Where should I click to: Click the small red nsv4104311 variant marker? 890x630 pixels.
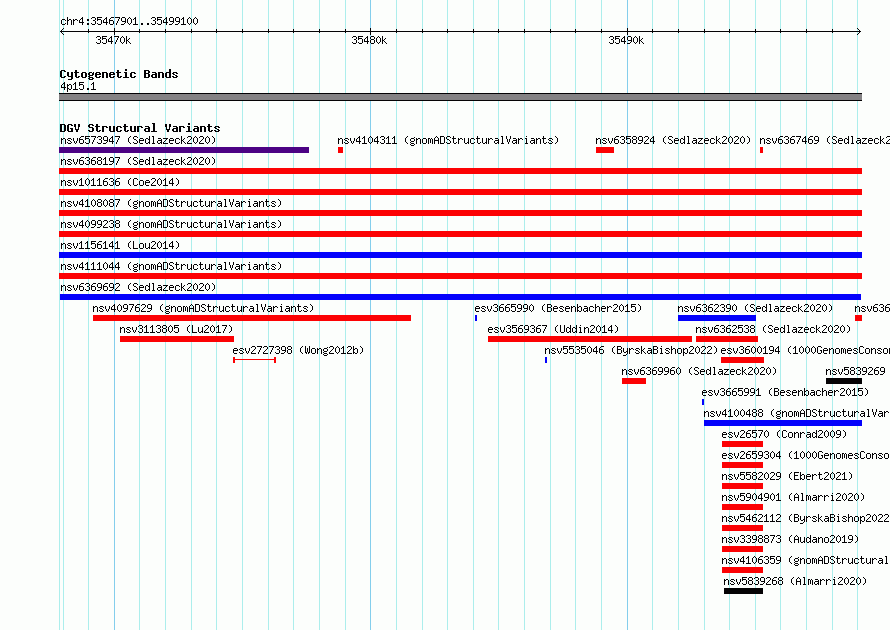pos(341,150)
